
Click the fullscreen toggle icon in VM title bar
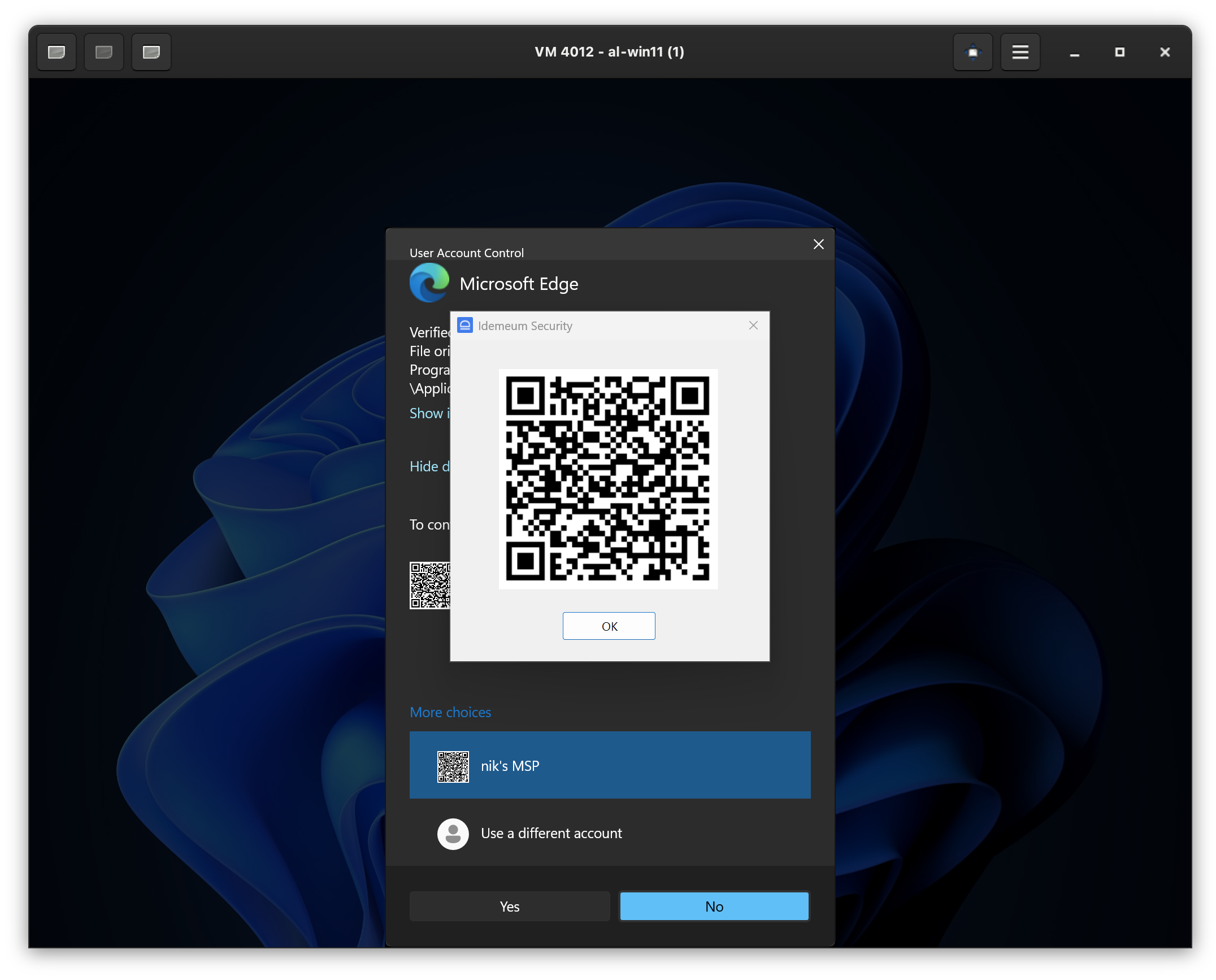tap(972, 52)
